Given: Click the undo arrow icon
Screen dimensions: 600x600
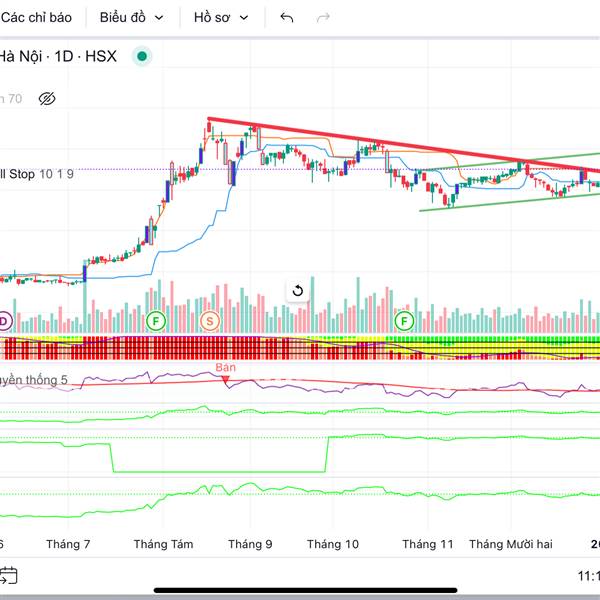Looking at the screenshot, I should [x=287, y=18].
